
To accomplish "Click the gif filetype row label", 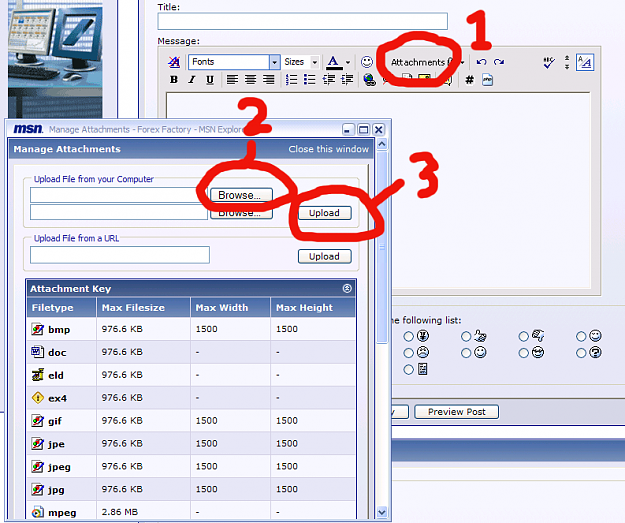I will tap(55, 421).
